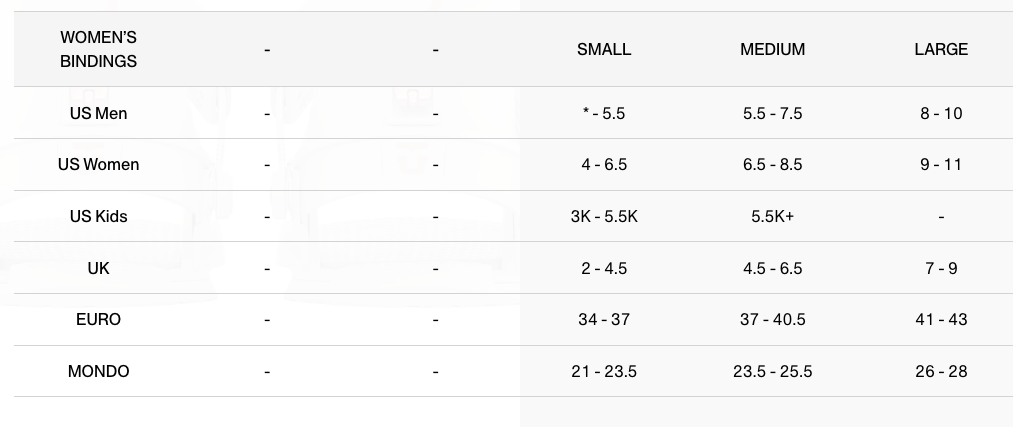
Task: Select the SMALL column header
Action: click(x=604, y=49)
